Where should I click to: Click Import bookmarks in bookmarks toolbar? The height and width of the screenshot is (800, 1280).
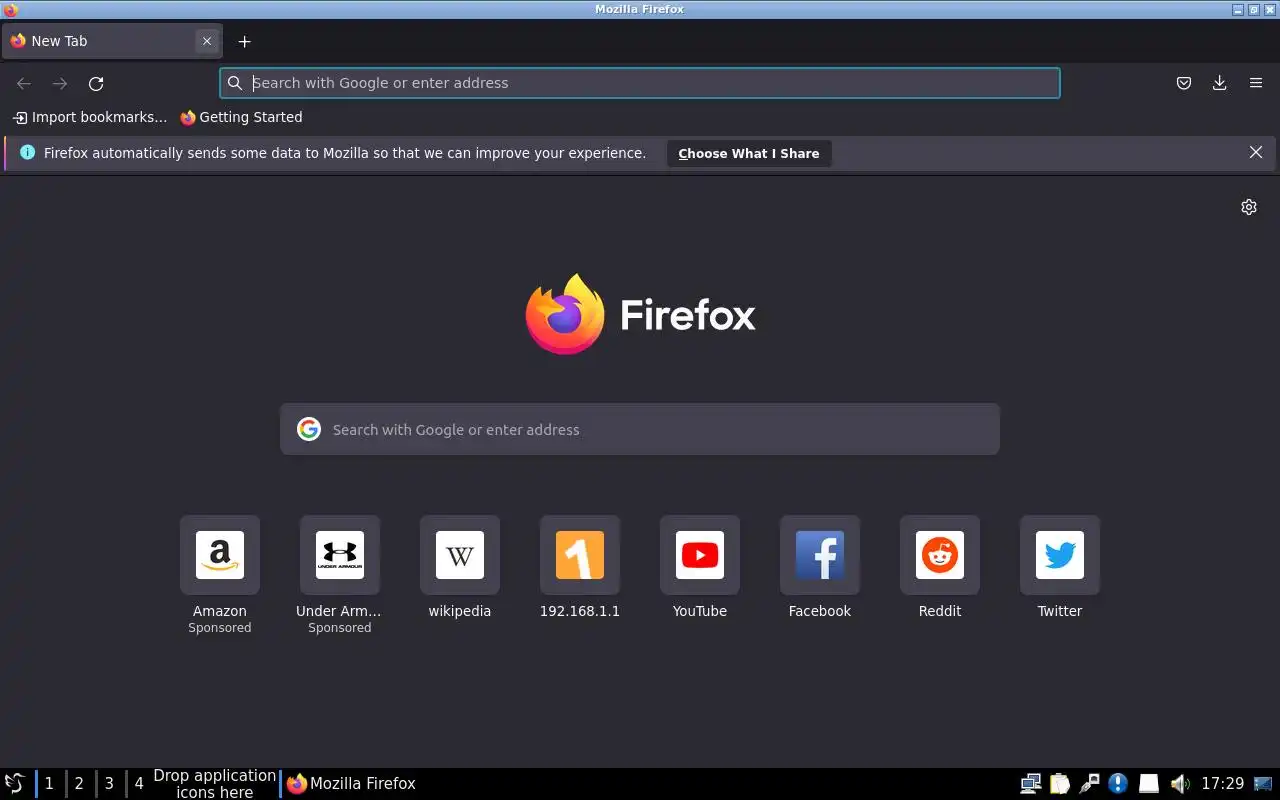coord(90,117)
